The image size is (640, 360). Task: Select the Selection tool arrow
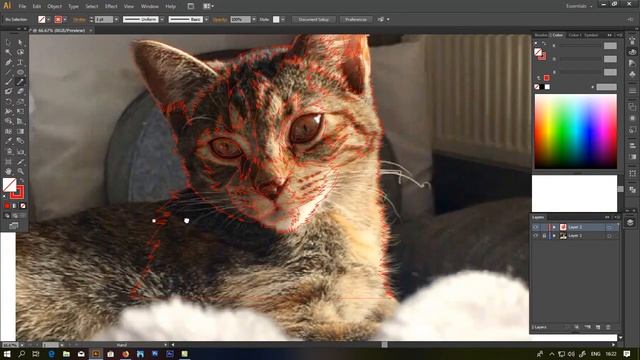click(8, 42)
